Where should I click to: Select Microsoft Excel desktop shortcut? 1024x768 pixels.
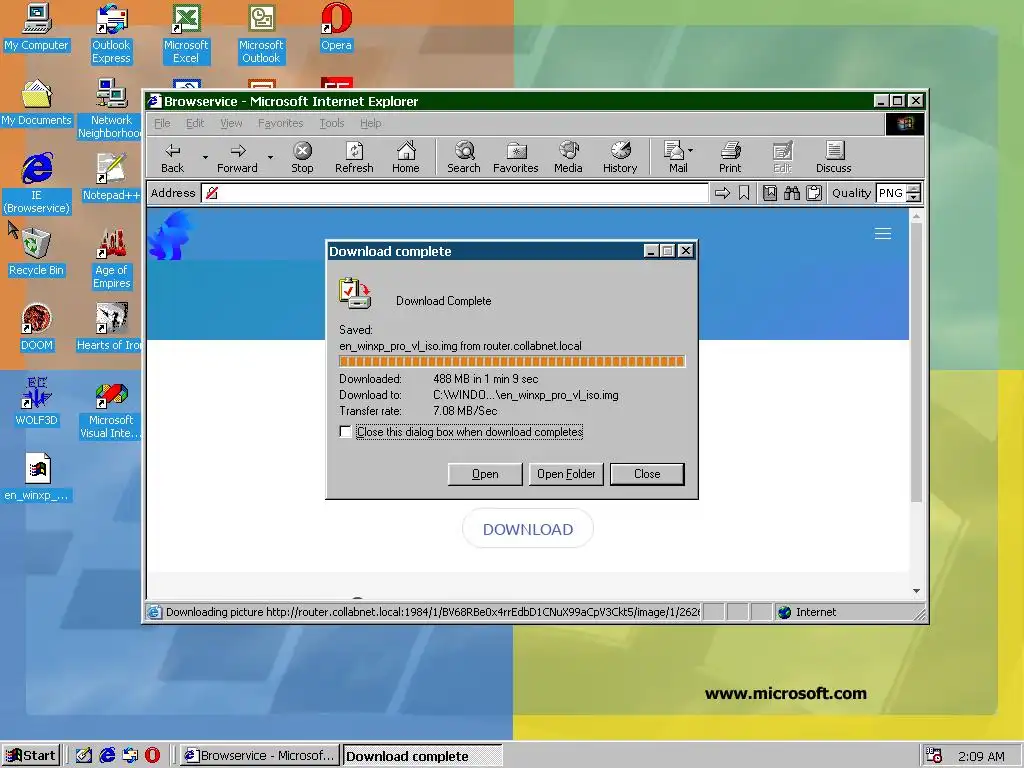click(x=186, y=34)
